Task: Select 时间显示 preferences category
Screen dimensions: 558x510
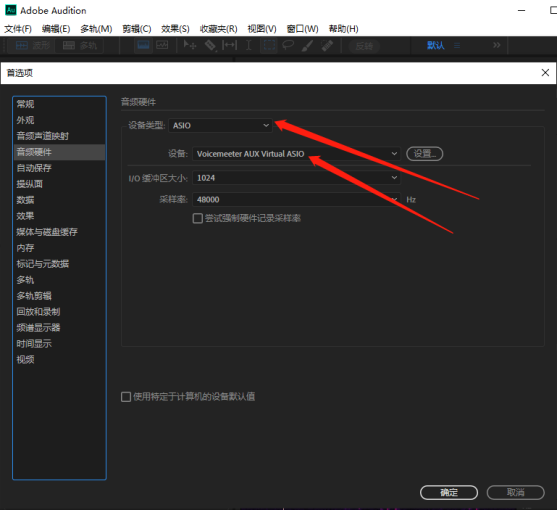Action: (59, 344)
